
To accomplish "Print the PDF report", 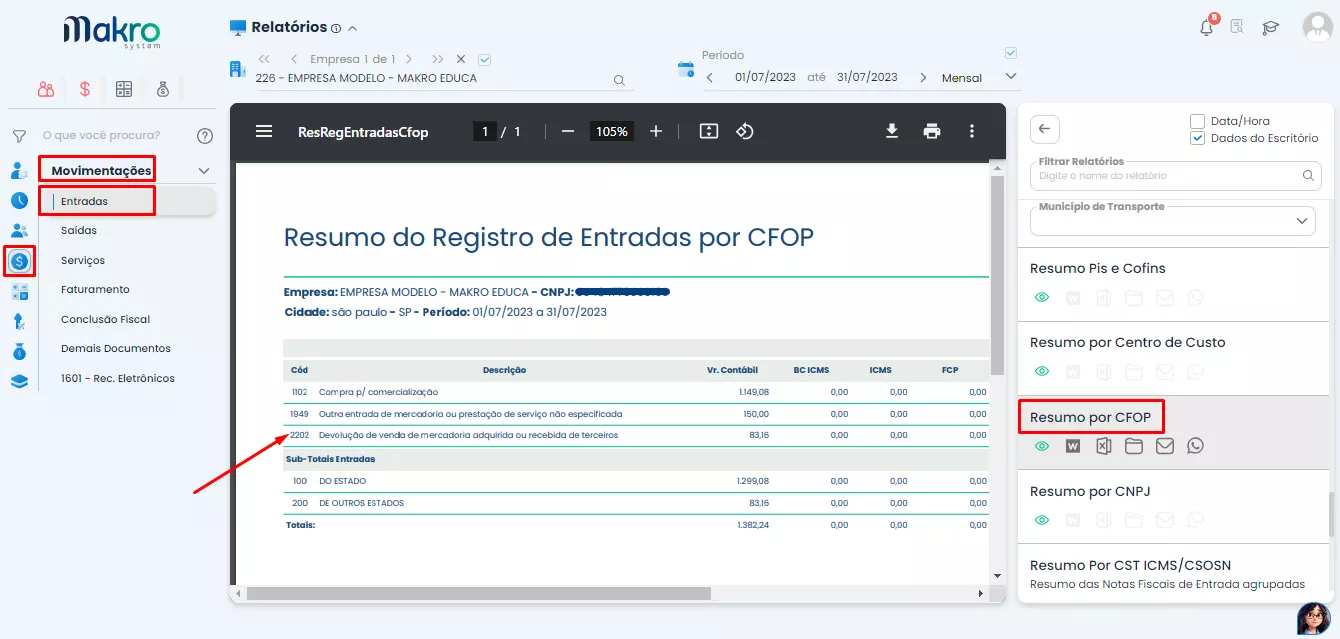I will point(932,131).
